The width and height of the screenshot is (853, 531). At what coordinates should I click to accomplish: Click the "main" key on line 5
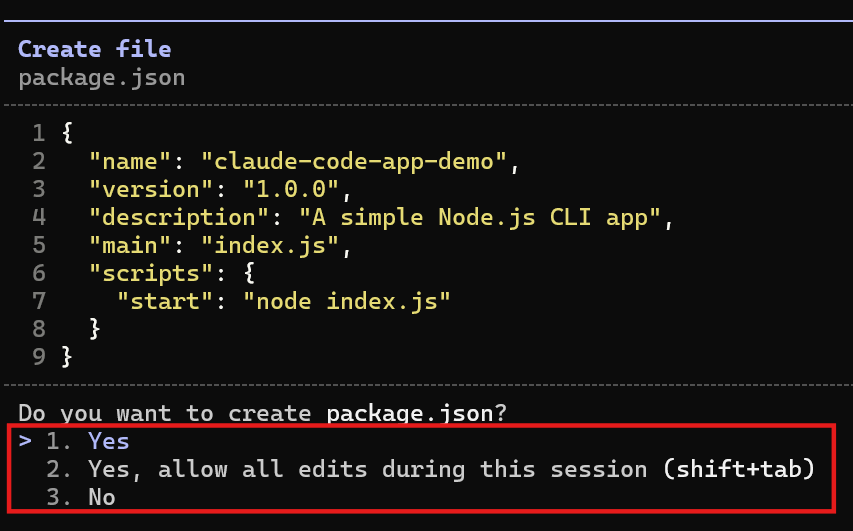tap(131, 245)
